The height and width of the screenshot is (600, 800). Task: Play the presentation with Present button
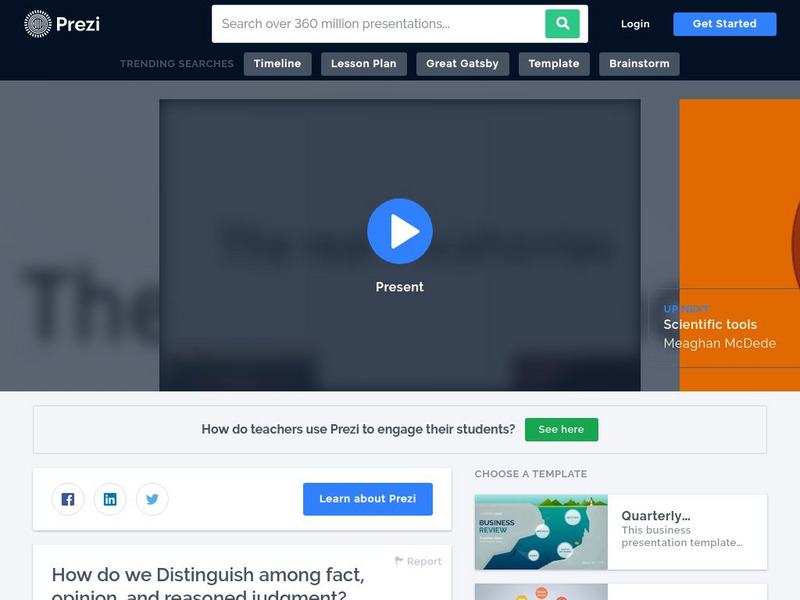pos(400,231)
